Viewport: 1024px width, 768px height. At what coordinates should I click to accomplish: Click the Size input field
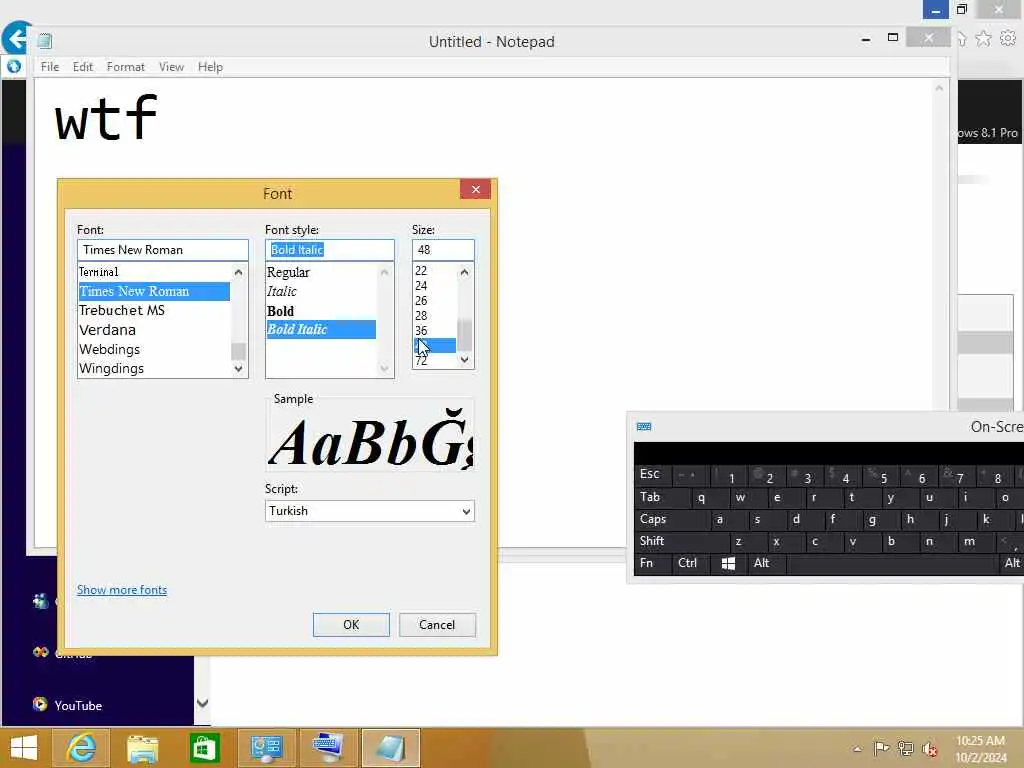[x=443, y=249]
